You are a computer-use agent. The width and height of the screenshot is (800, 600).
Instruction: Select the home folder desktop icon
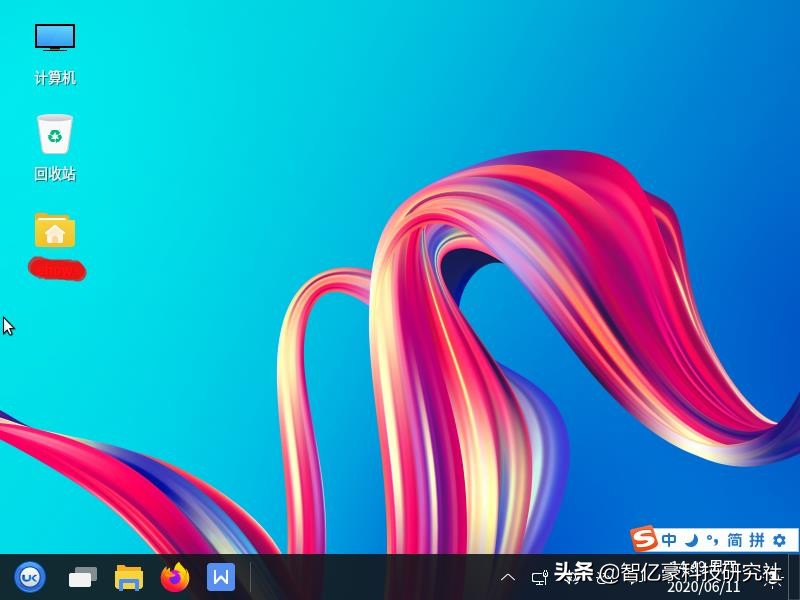tap(55, 230)
